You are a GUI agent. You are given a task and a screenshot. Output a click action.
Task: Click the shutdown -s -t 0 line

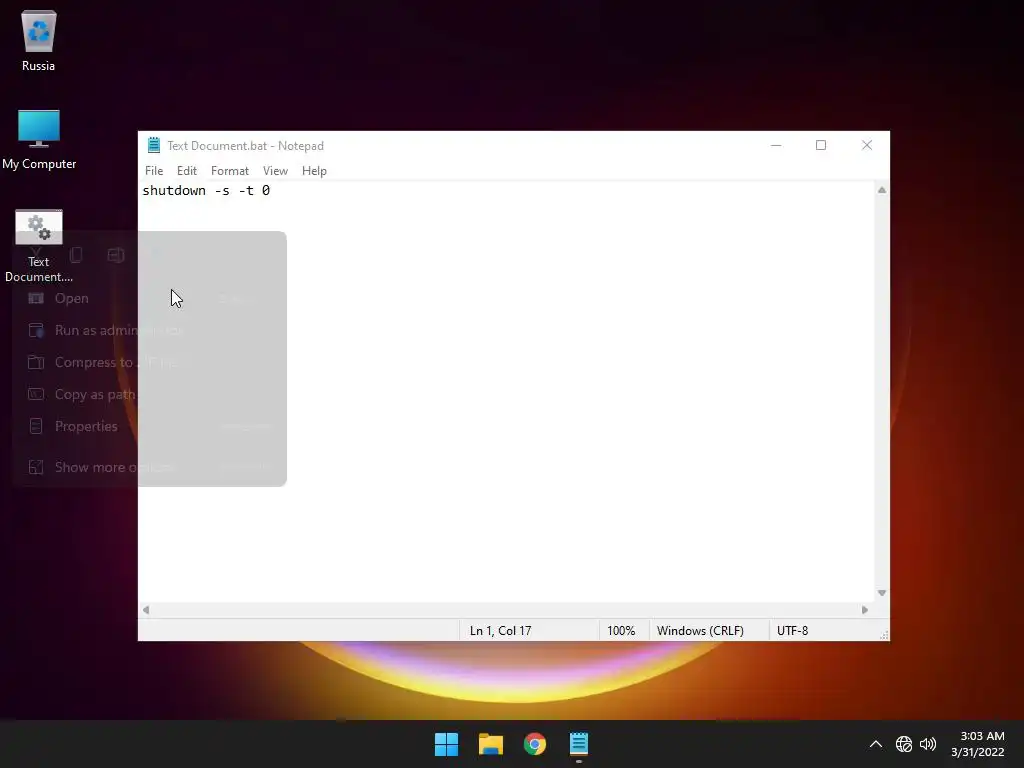[x=206, y=191]
